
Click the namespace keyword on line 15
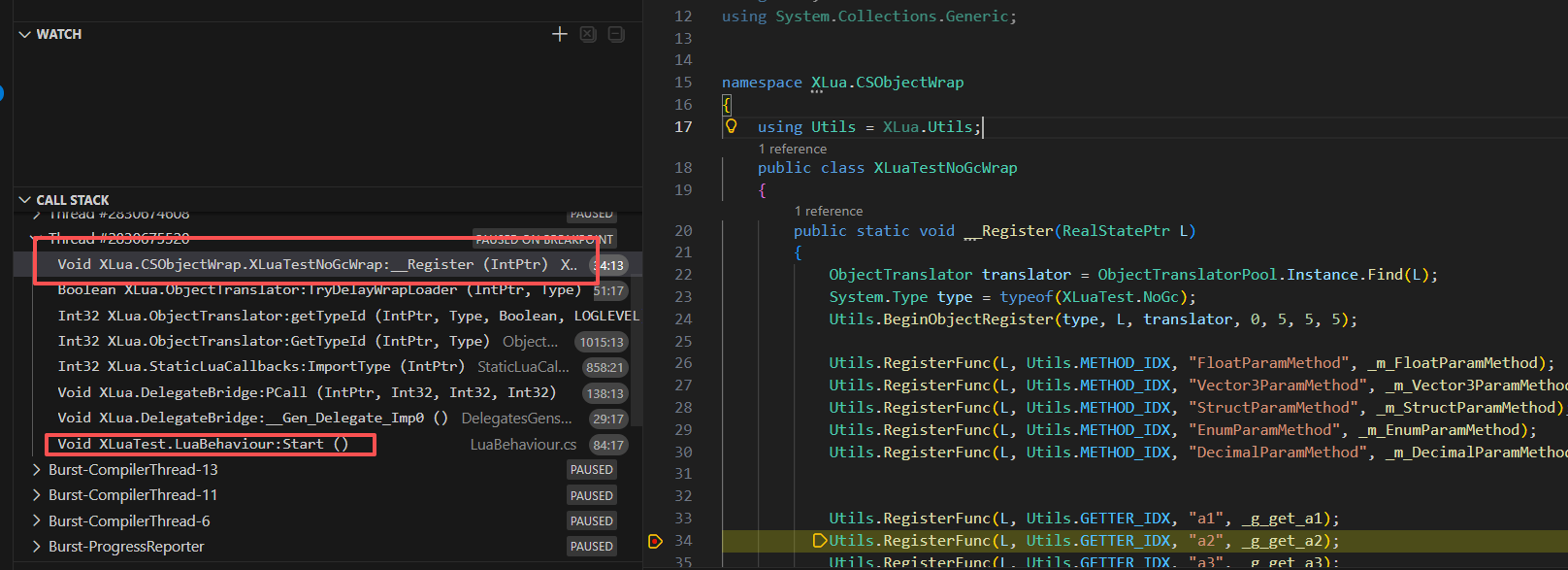[x=762, y=82]
